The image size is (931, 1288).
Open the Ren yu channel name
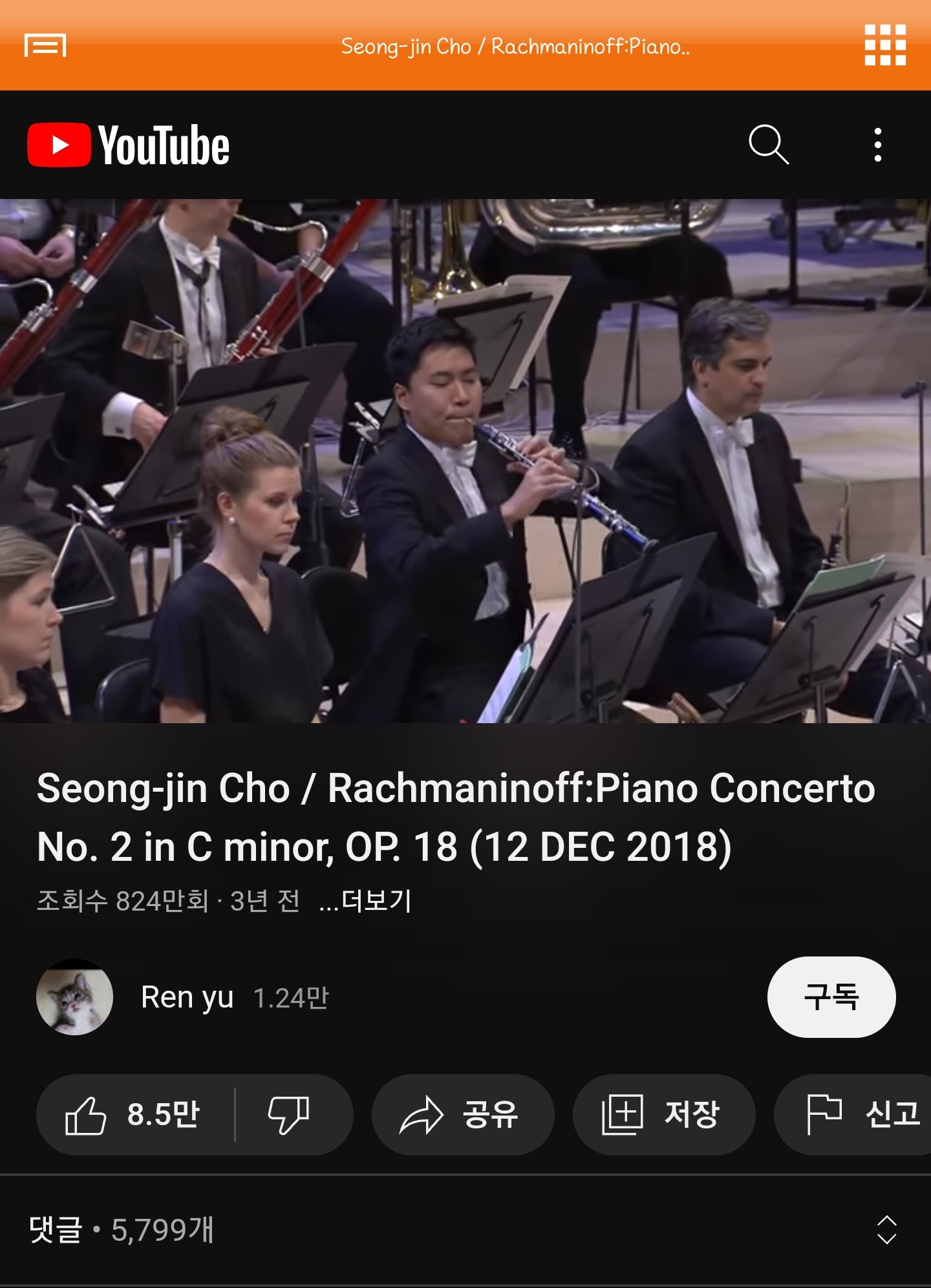[187, 997]
